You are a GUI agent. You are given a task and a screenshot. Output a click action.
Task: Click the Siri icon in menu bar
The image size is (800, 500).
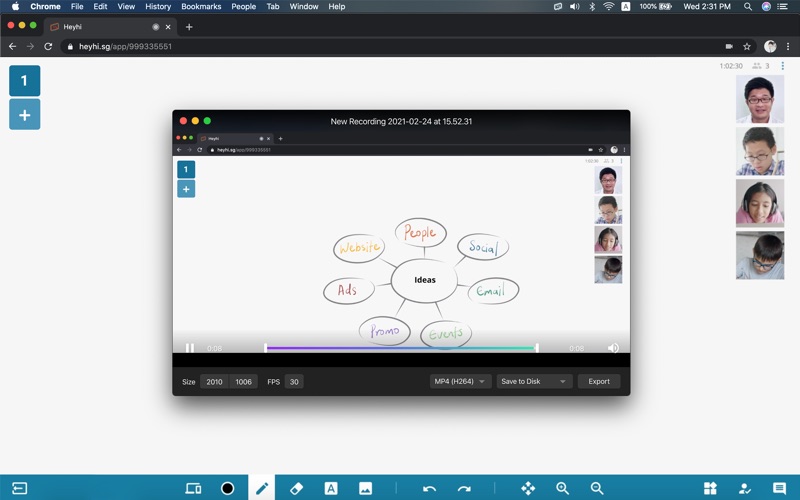(x=766, y=7)
